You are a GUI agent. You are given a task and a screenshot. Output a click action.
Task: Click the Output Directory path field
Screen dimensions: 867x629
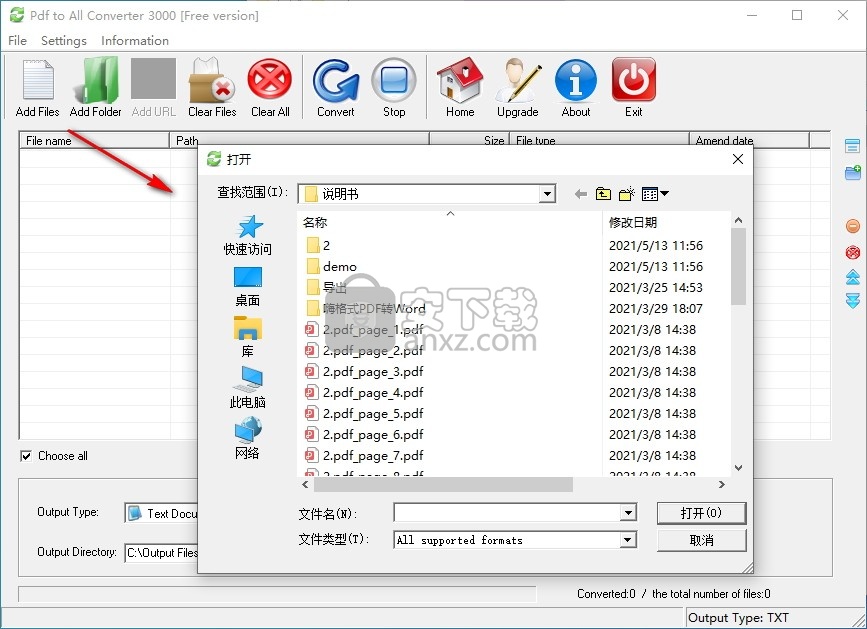[x=161, y=553]
